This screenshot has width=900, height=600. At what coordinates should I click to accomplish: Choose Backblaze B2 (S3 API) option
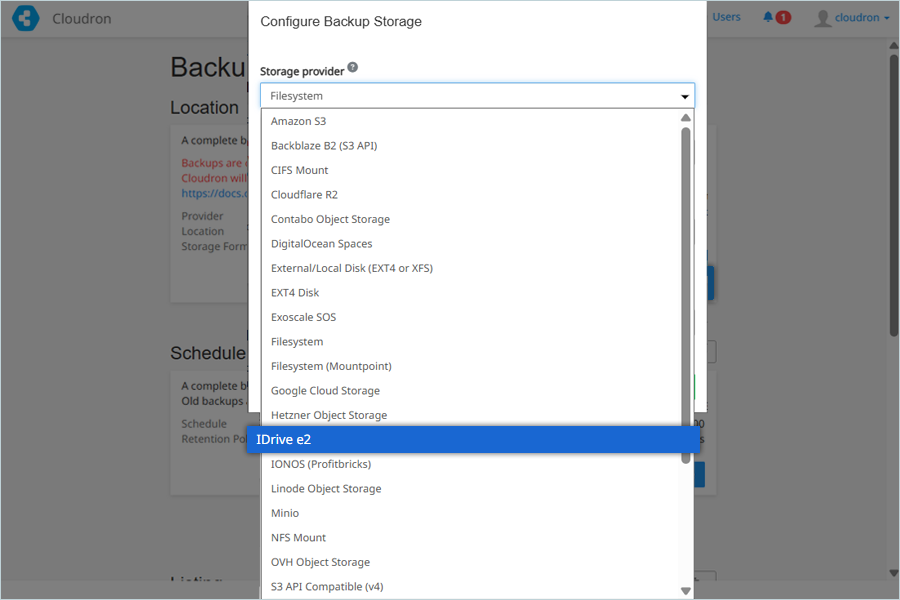click(x=472, y=146)
